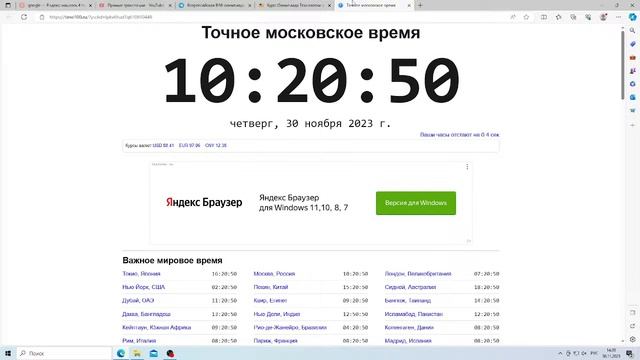
Task: Open the Windows Start button
Action: 8,353
